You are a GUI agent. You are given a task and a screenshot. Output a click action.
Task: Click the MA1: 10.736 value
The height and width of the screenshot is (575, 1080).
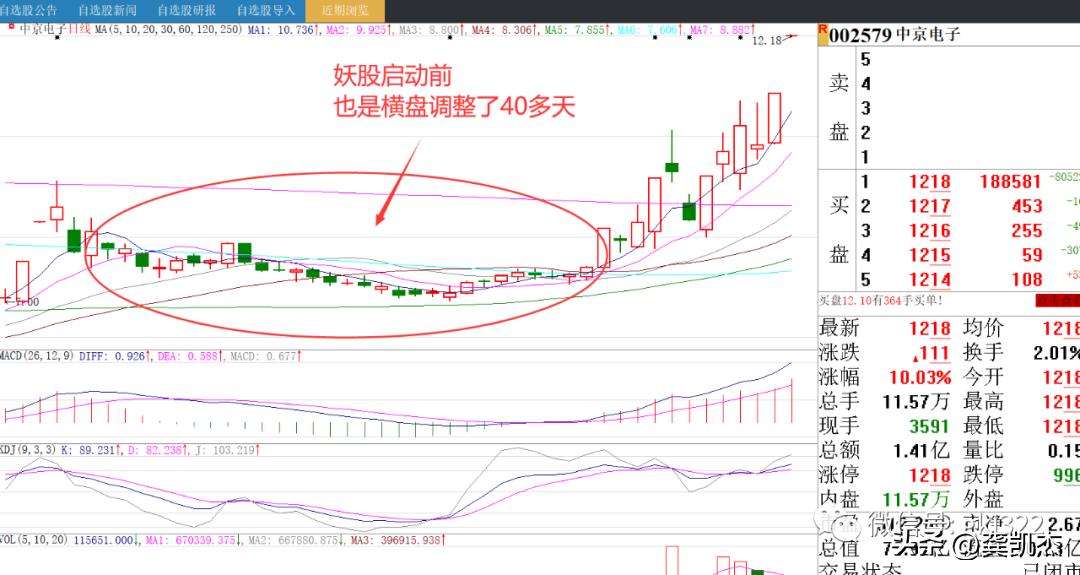[x=283, y=30]
